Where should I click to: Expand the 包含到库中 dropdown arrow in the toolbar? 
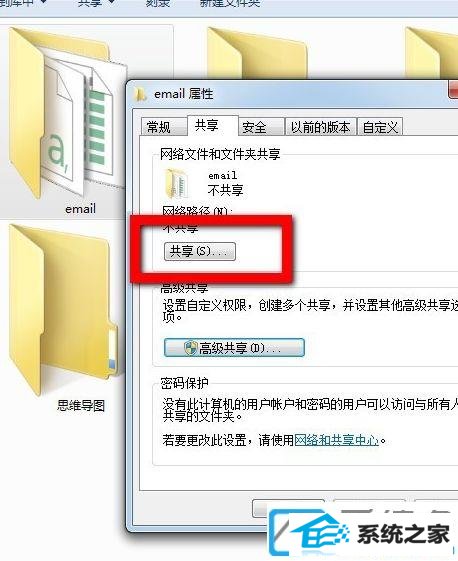click(43, 2)
